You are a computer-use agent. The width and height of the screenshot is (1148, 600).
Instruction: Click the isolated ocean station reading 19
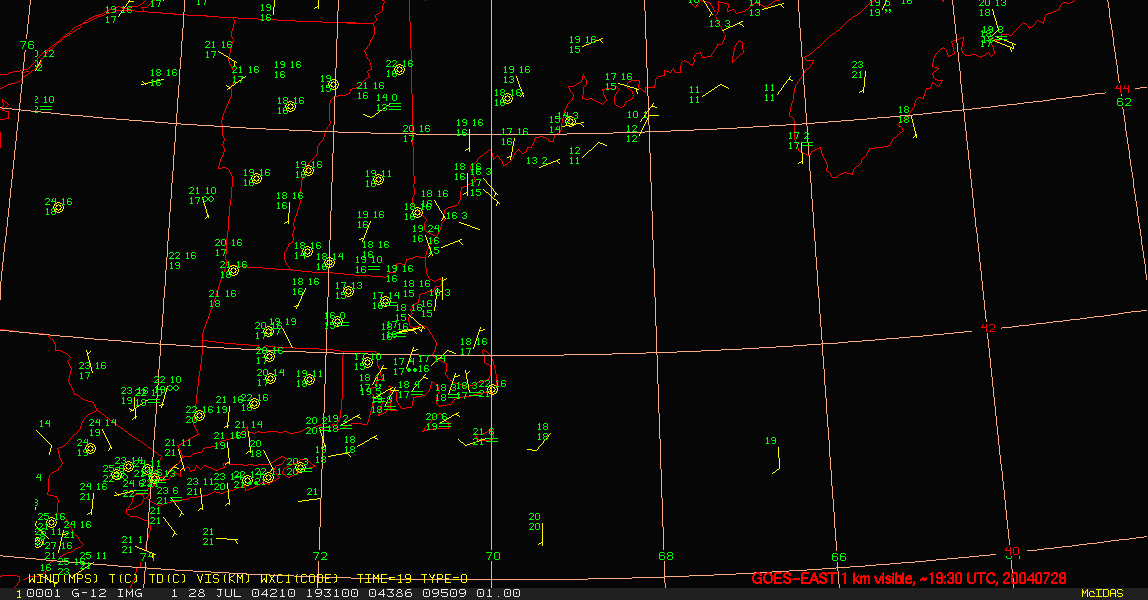(x=771, y=440)
